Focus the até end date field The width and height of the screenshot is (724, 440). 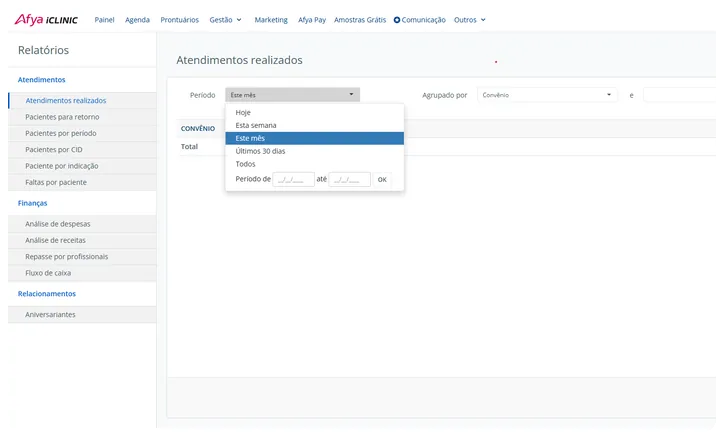(350, 179)
